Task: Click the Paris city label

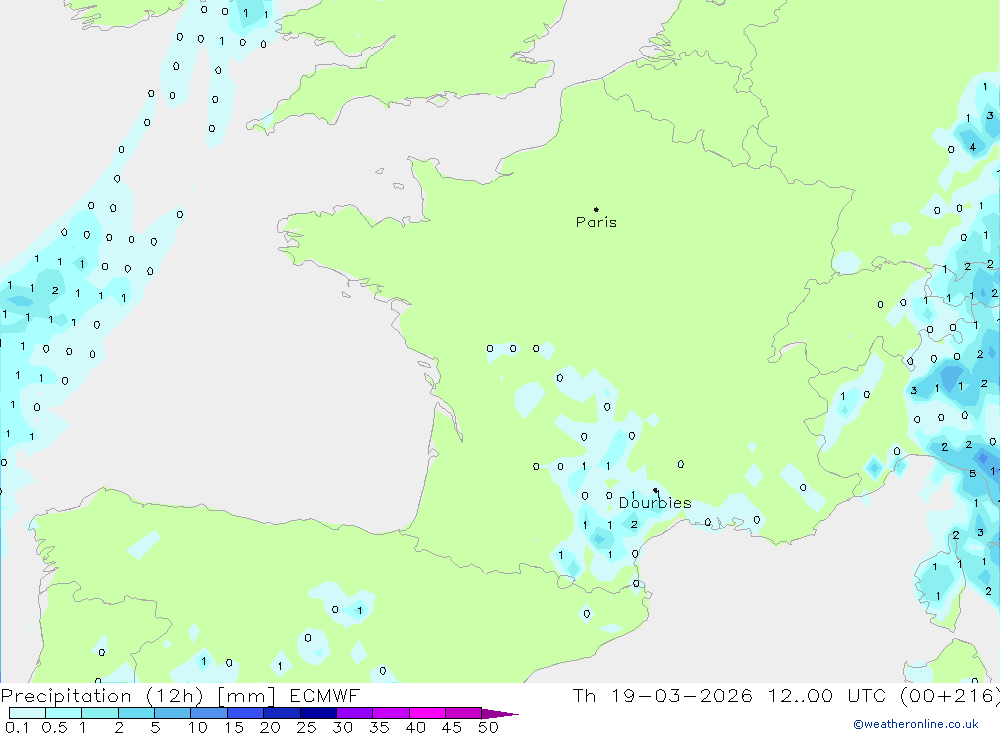Action: [x=596, y=222]
